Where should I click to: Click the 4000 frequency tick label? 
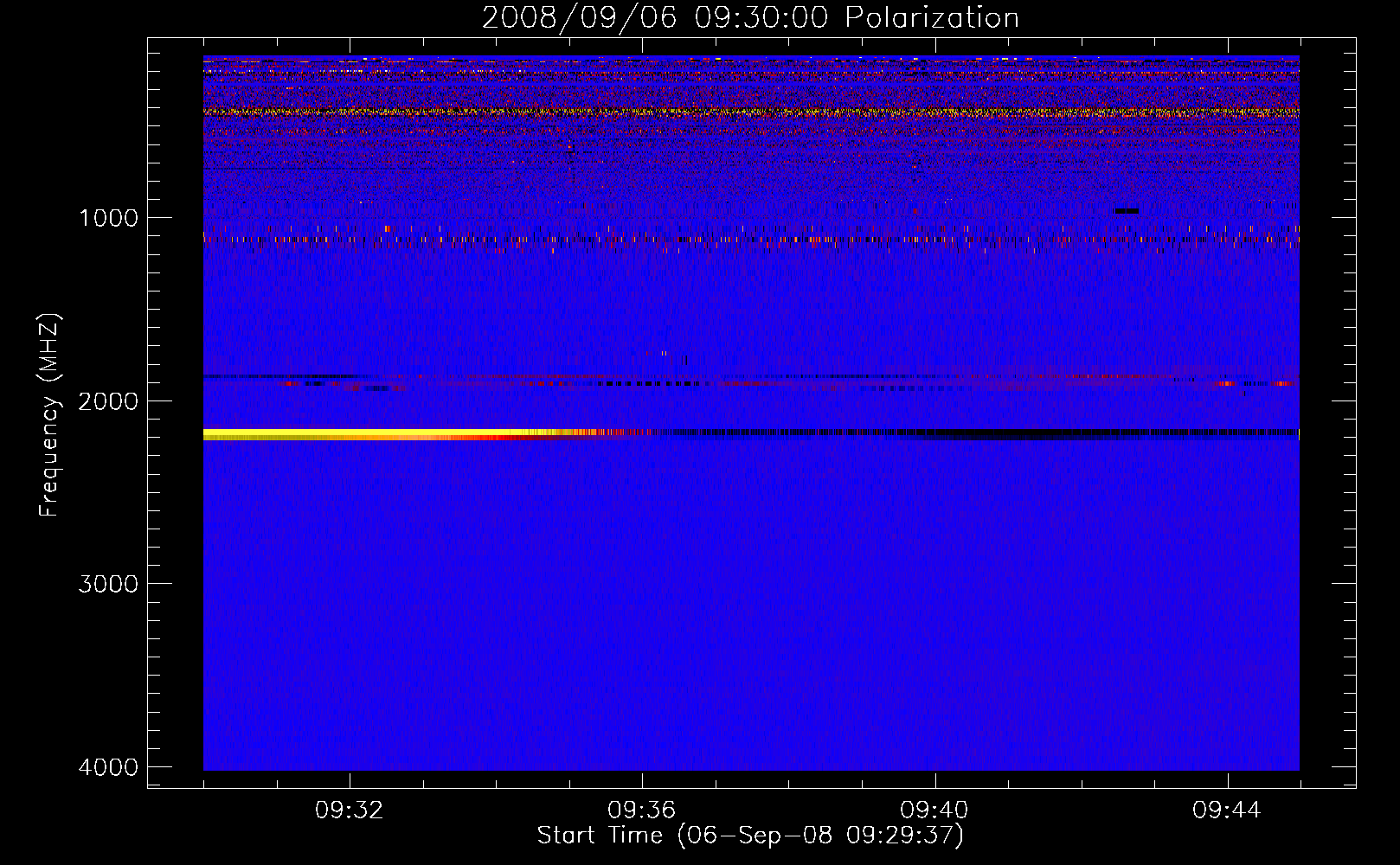coord(108,767)
